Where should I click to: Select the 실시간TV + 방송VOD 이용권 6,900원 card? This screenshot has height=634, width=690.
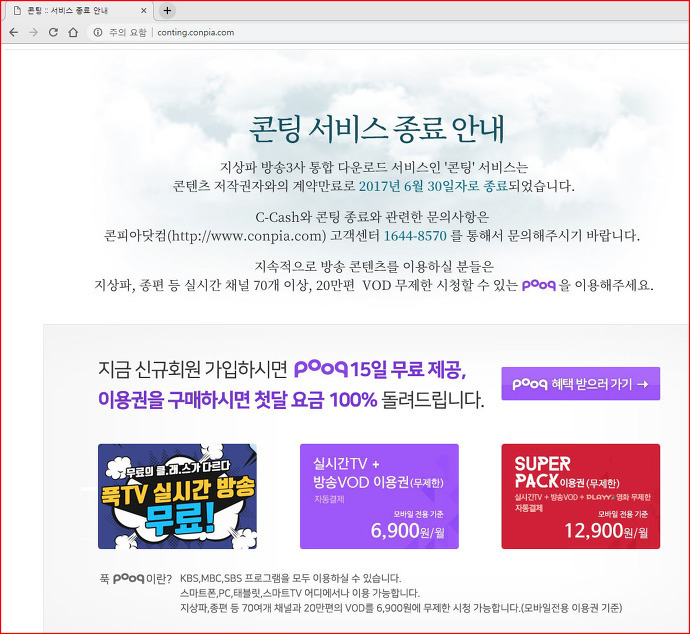[x=379, y=496]
